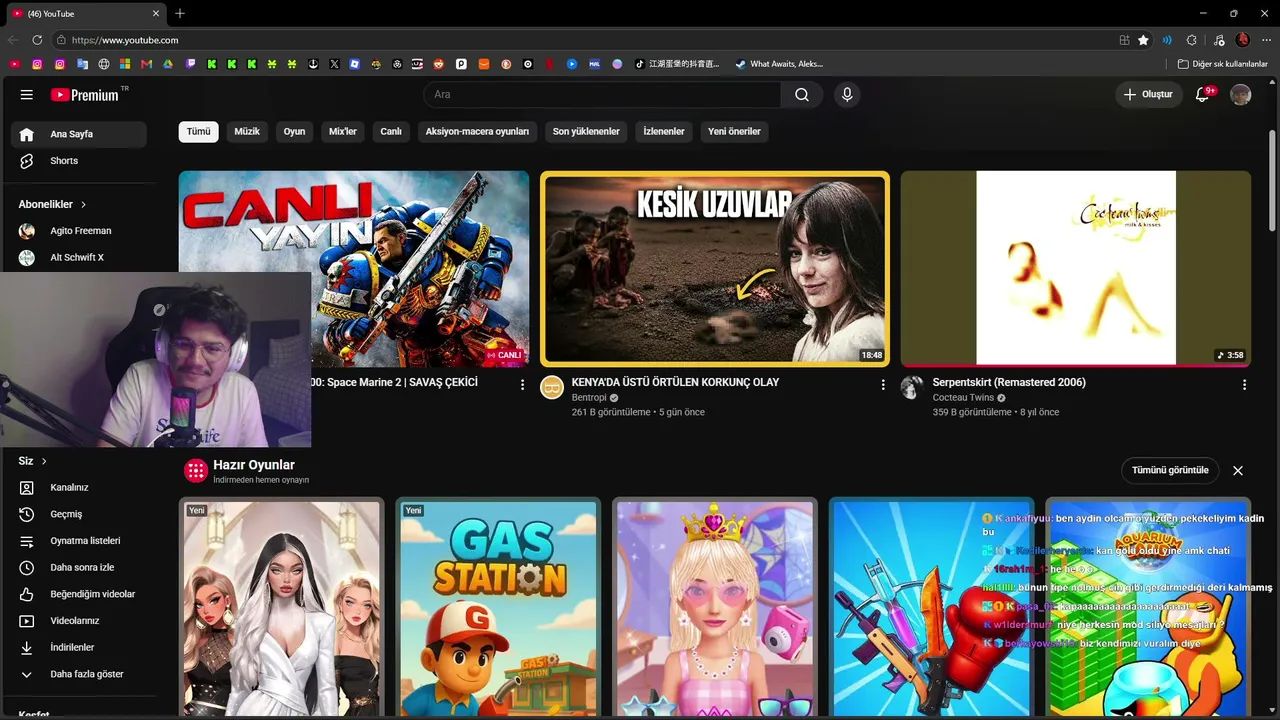
Task: Open Serpentskirt (Remastered 2006) video title
Action: click(x=1009, y=382)
